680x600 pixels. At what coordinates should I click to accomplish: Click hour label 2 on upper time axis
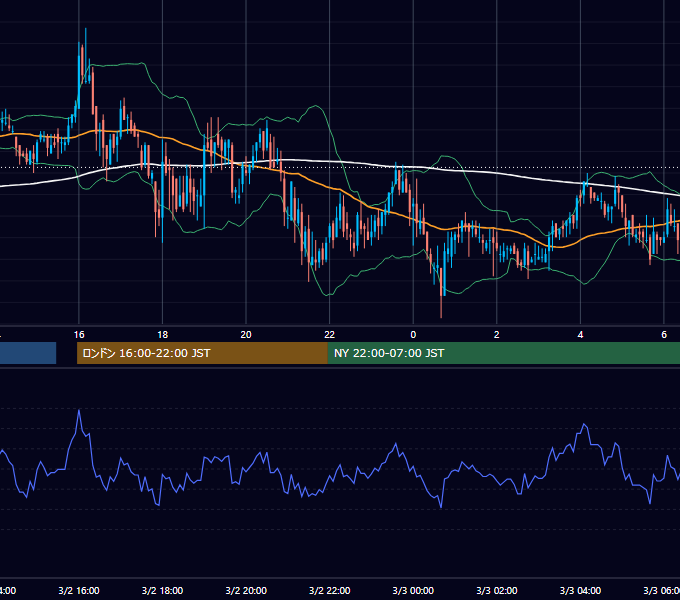(x=497, y=335)
